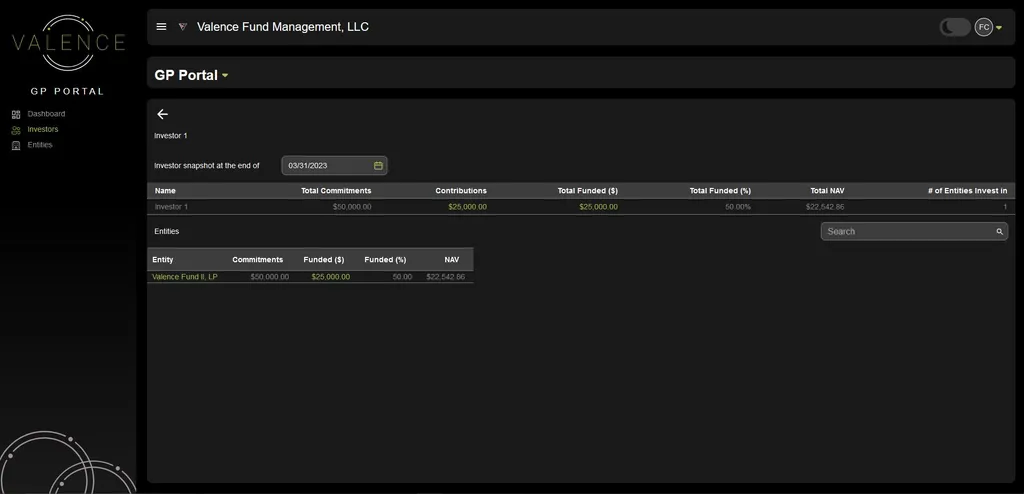Viewport: 1024px width, 494px height.
Task: Click the GP Portal heading text
Action: (186, 75)
